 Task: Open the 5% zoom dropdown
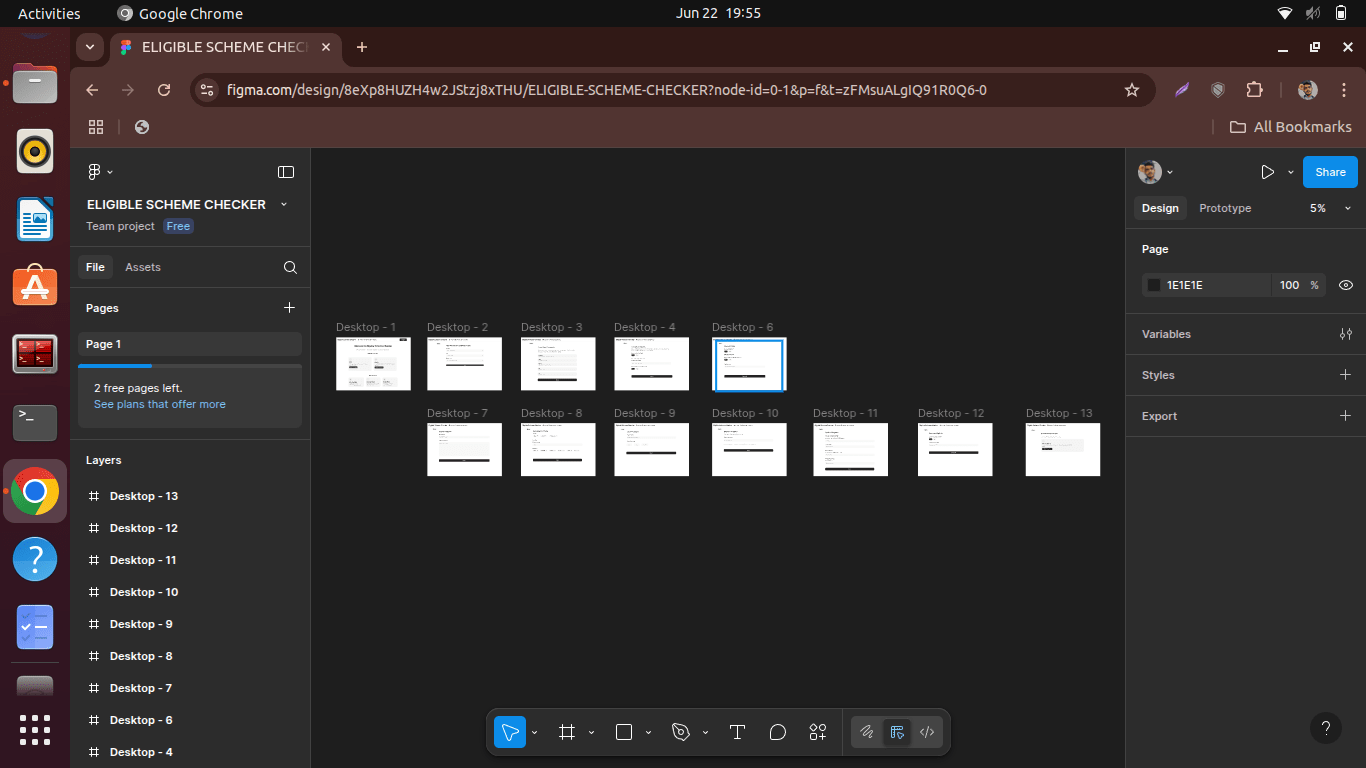point(1330,208)
